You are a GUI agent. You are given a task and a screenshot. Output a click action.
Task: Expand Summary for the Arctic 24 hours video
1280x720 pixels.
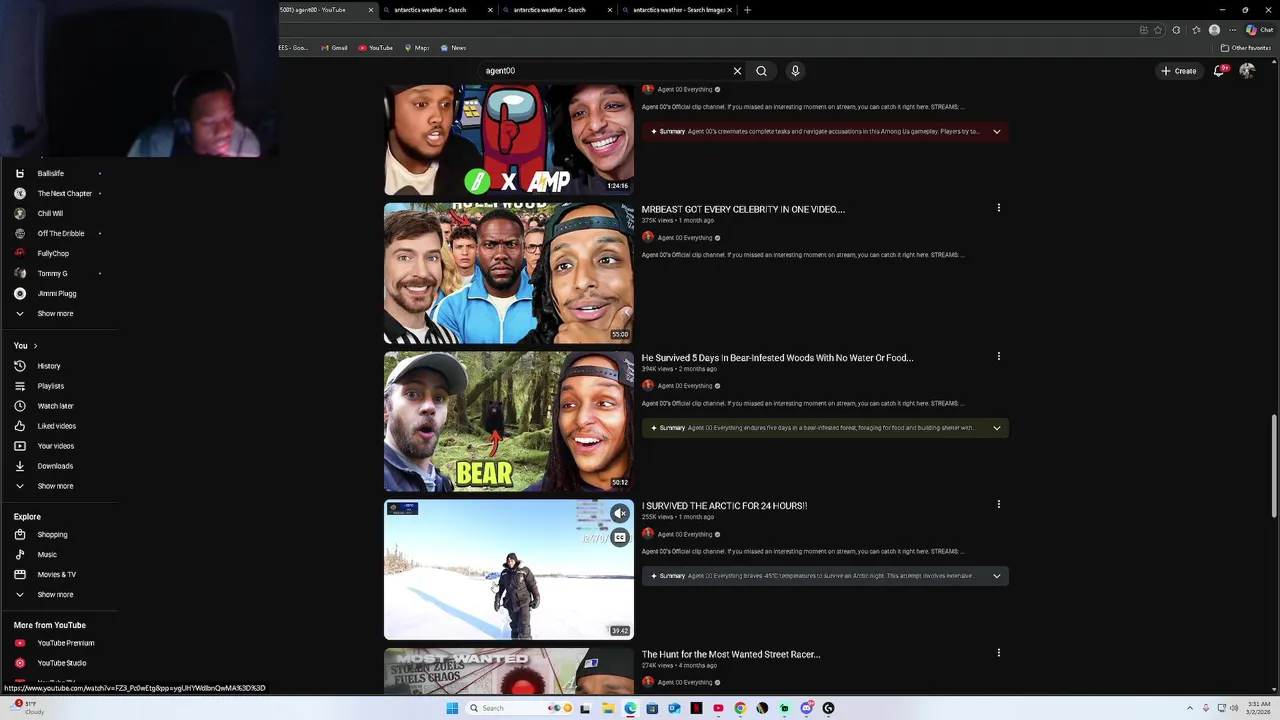996,576
